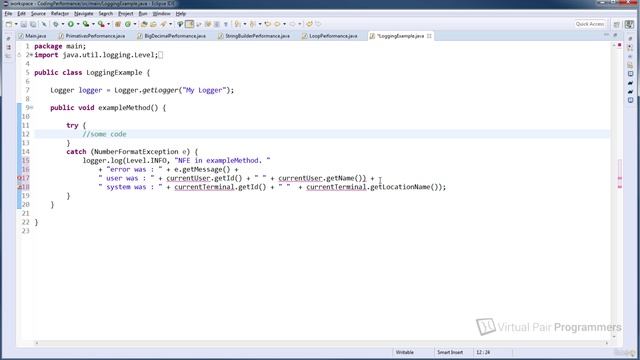Click the Back navigation arrow
The width and height of the screenshot is (640, 360).
pos(277,24)
